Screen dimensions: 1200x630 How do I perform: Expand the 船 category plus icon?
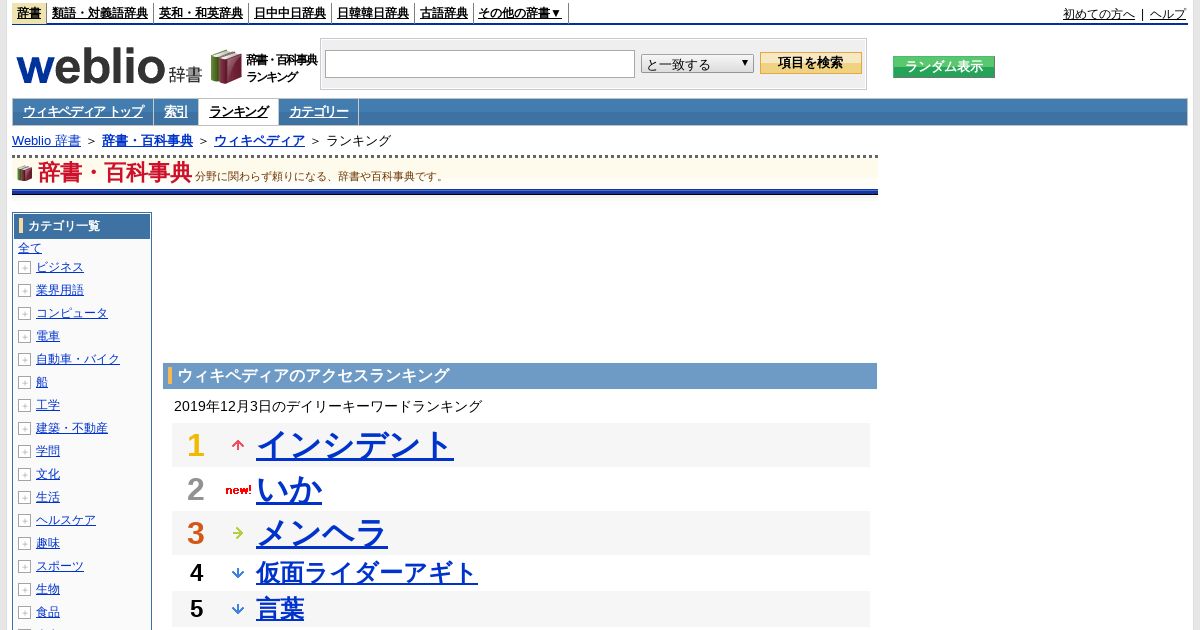[24, 383]
